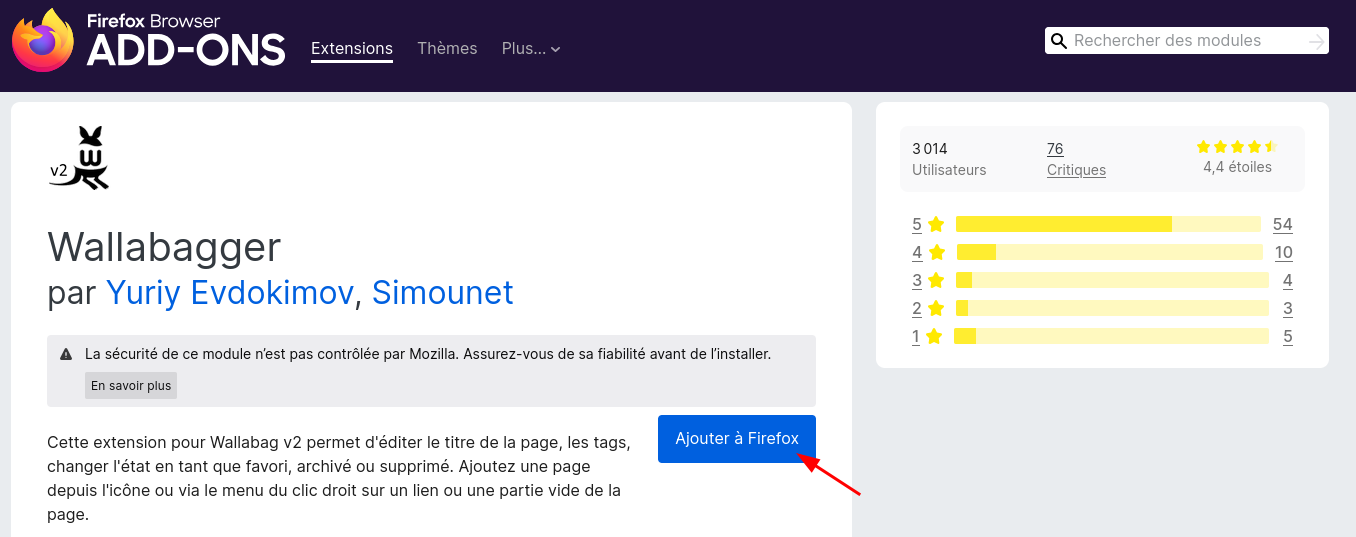Click the En savoir plus button

[131, 385]
